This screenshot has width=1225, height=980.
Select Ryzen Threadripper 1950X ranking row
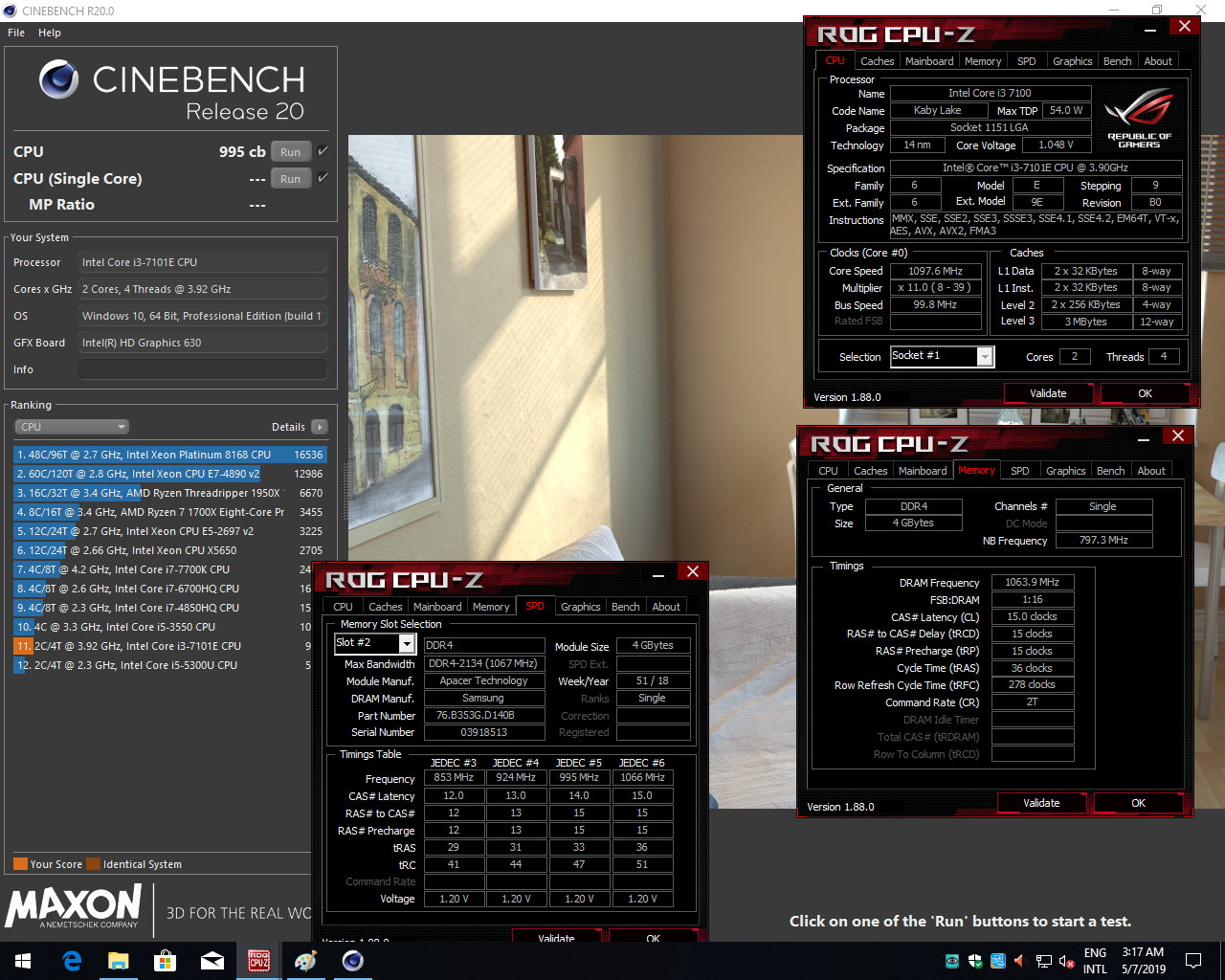pos(169,493)
